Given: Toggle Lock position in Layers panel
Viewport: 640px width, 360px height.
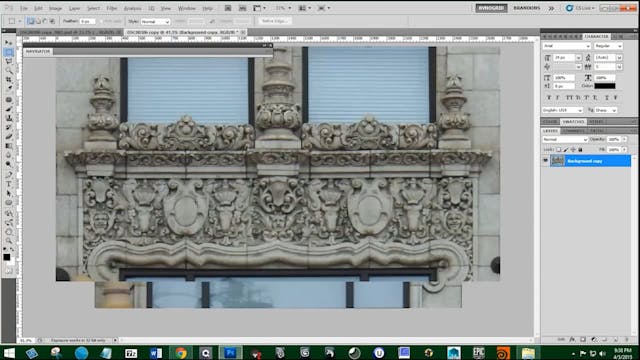Looking at the screenshot, I should tap(573, 150).
